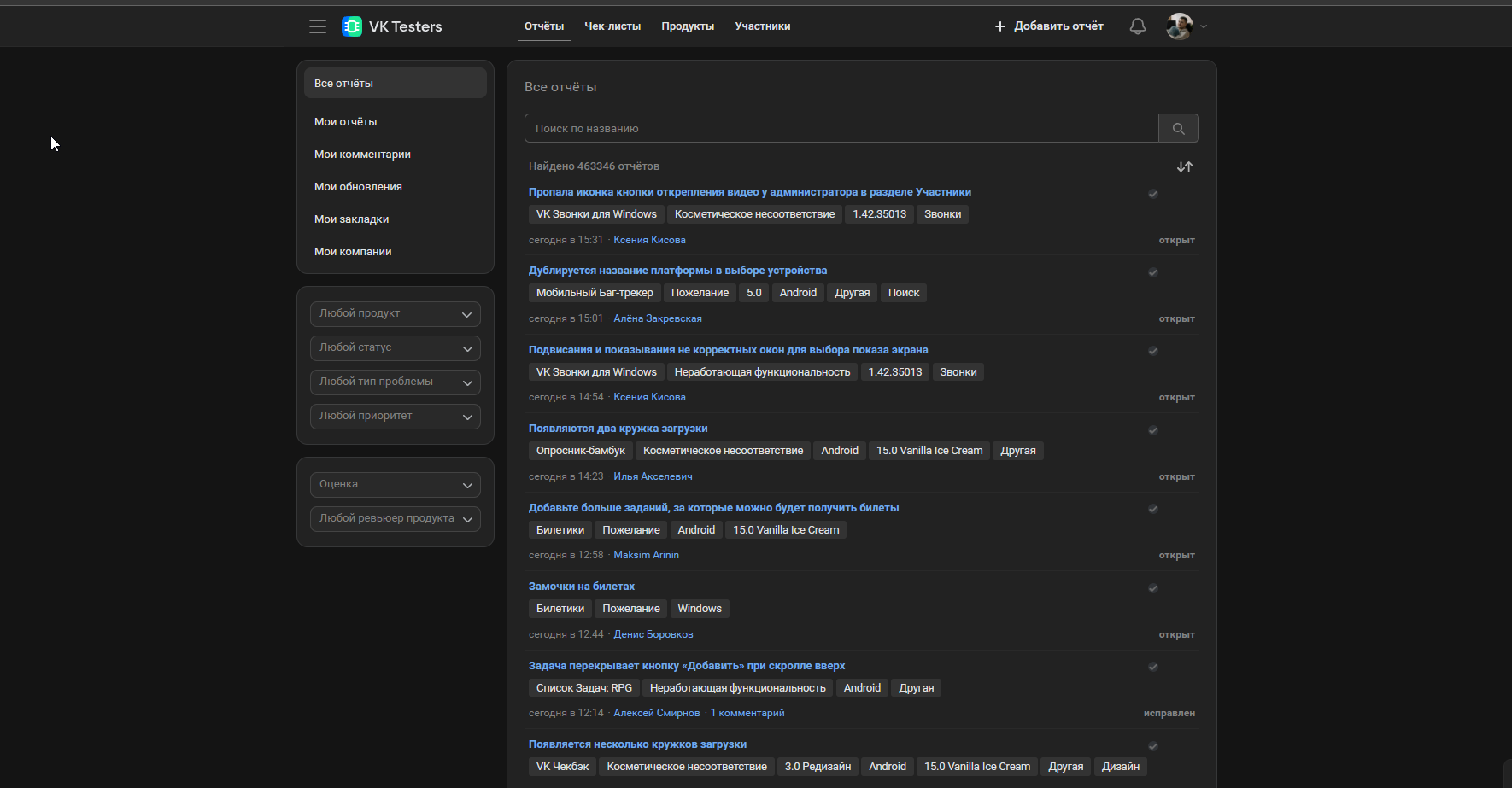Switch to the Продукты tab

(688, 26)
